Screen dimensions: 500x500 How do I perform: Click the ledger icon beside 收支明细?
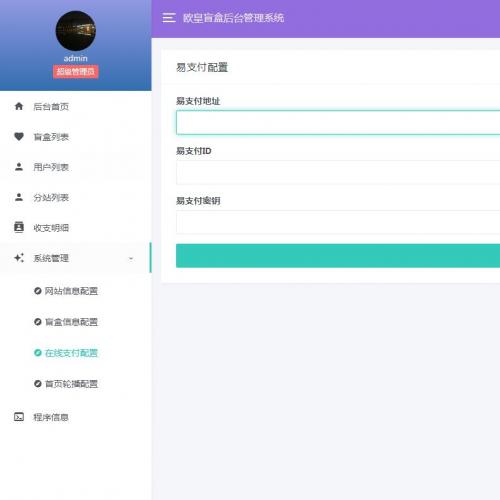(x=19, y=227)
